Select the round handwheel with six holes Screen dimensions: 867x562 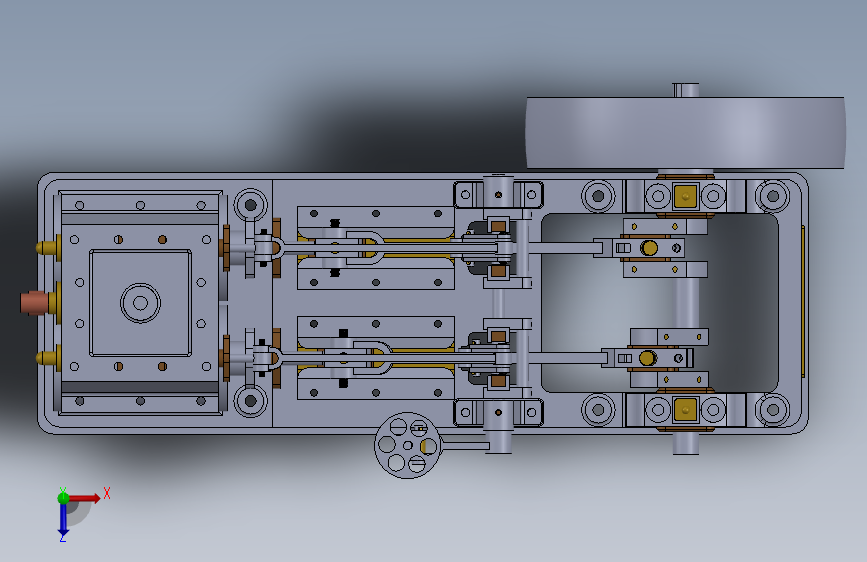[x=408, y=445]
